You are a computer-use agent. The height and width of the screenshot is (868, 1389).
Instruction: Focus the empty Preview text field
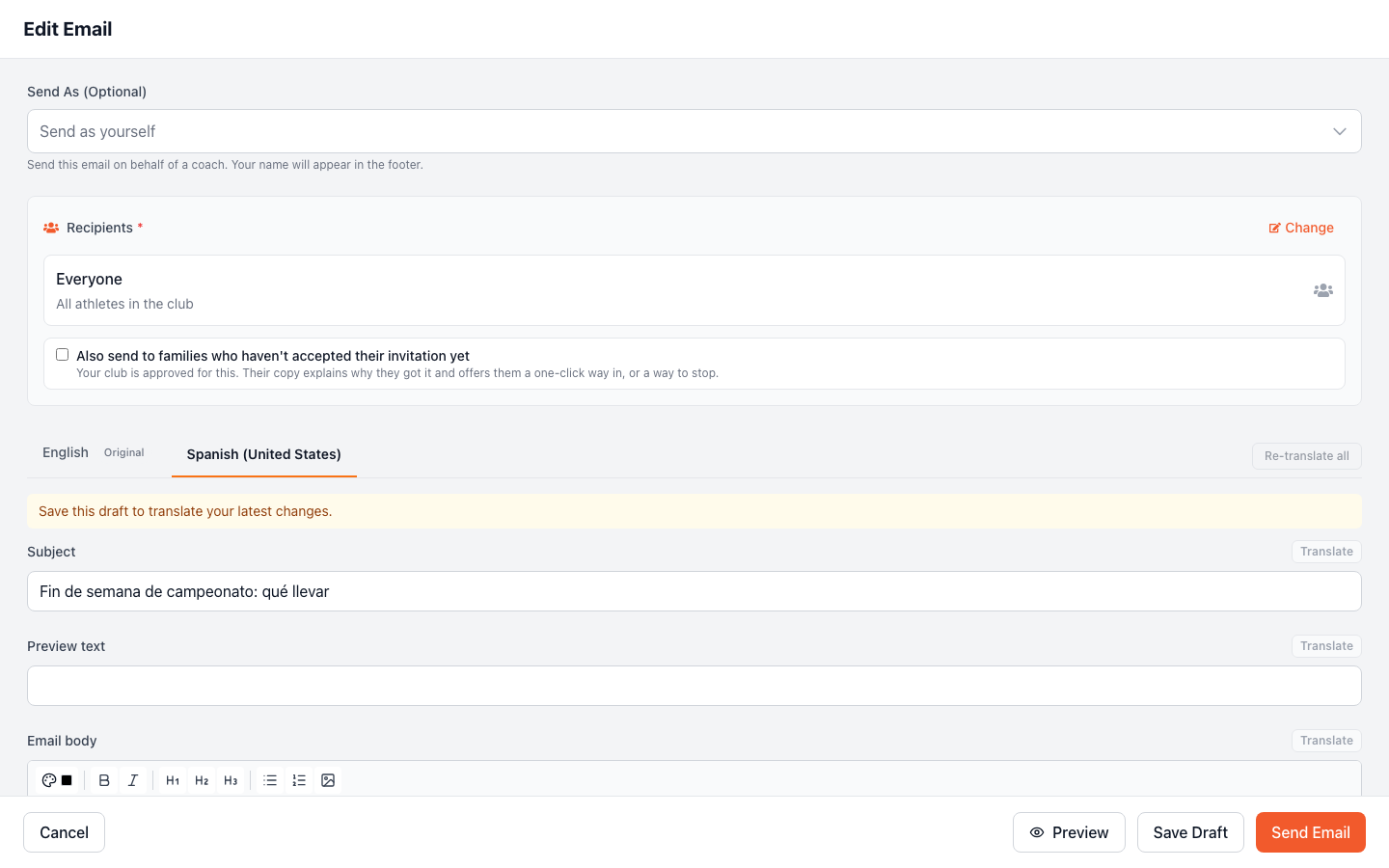pos(694,686)
